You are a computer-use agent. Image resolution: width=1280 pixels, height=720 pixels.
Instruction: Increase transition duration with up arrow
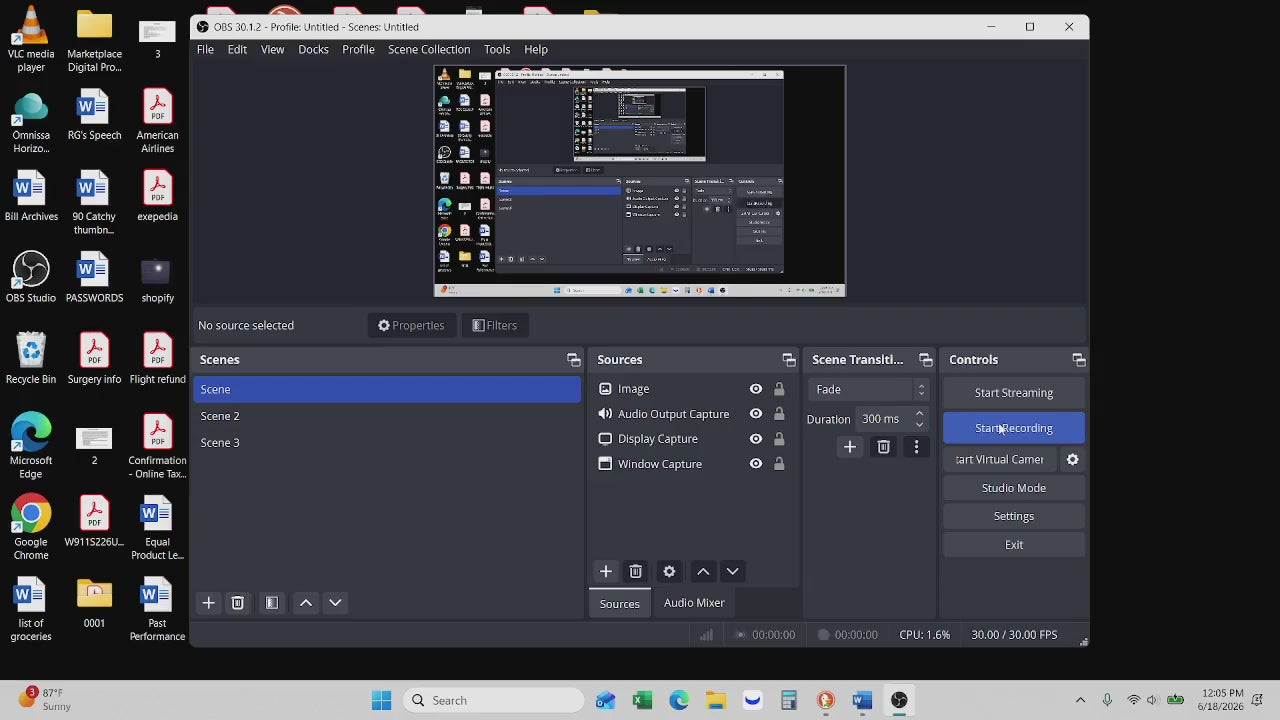(919, 414)
